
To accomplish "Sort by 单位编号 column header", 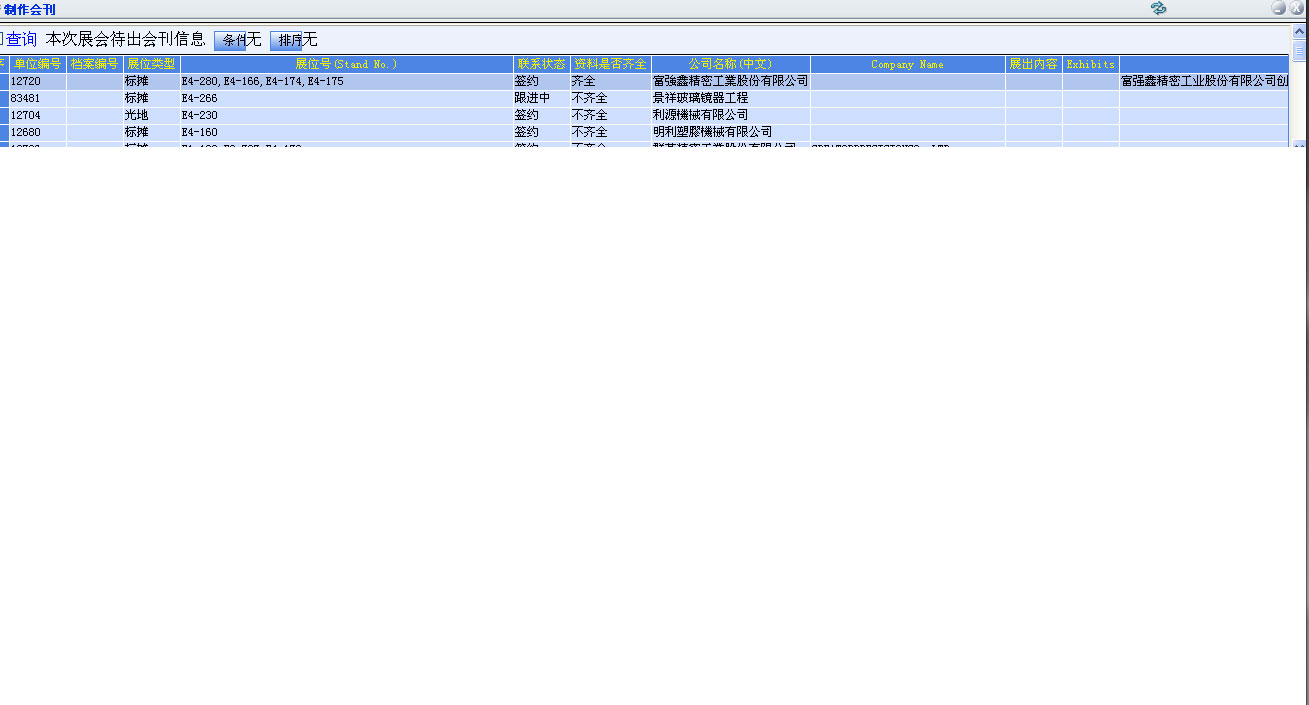I will [38, 64].
